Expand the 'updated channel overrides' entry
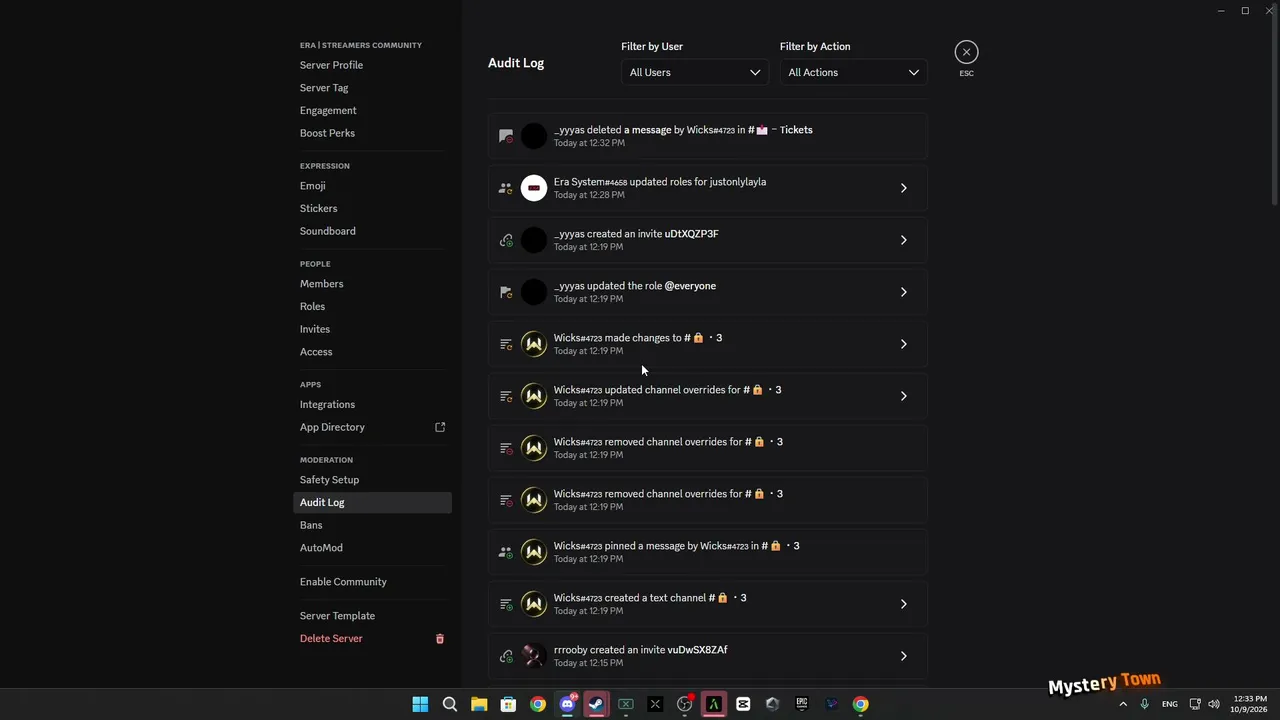The width and height of the screenshot is (1280, 720). 903,396
